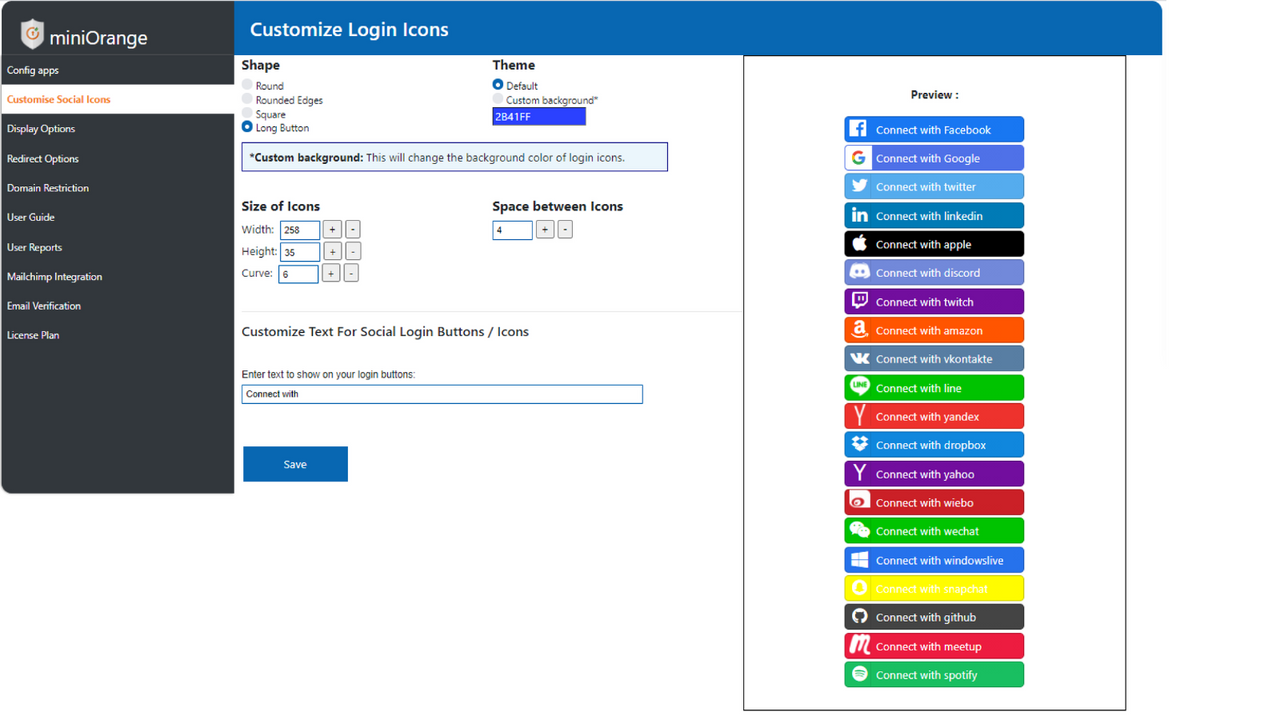Click the Apple logo icon in preview
The height and width of the screenshot is (720, 1280).
(x=859, y=243)
